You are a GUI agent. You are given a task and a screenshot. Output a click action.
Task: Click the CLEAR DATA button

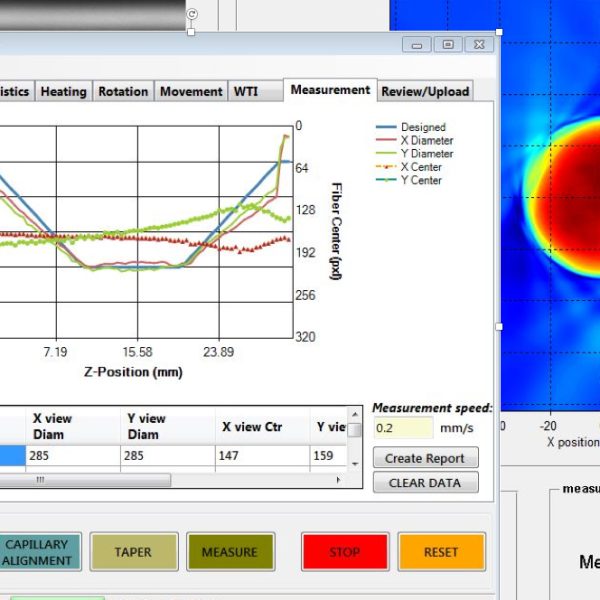(x=425, y=482)
